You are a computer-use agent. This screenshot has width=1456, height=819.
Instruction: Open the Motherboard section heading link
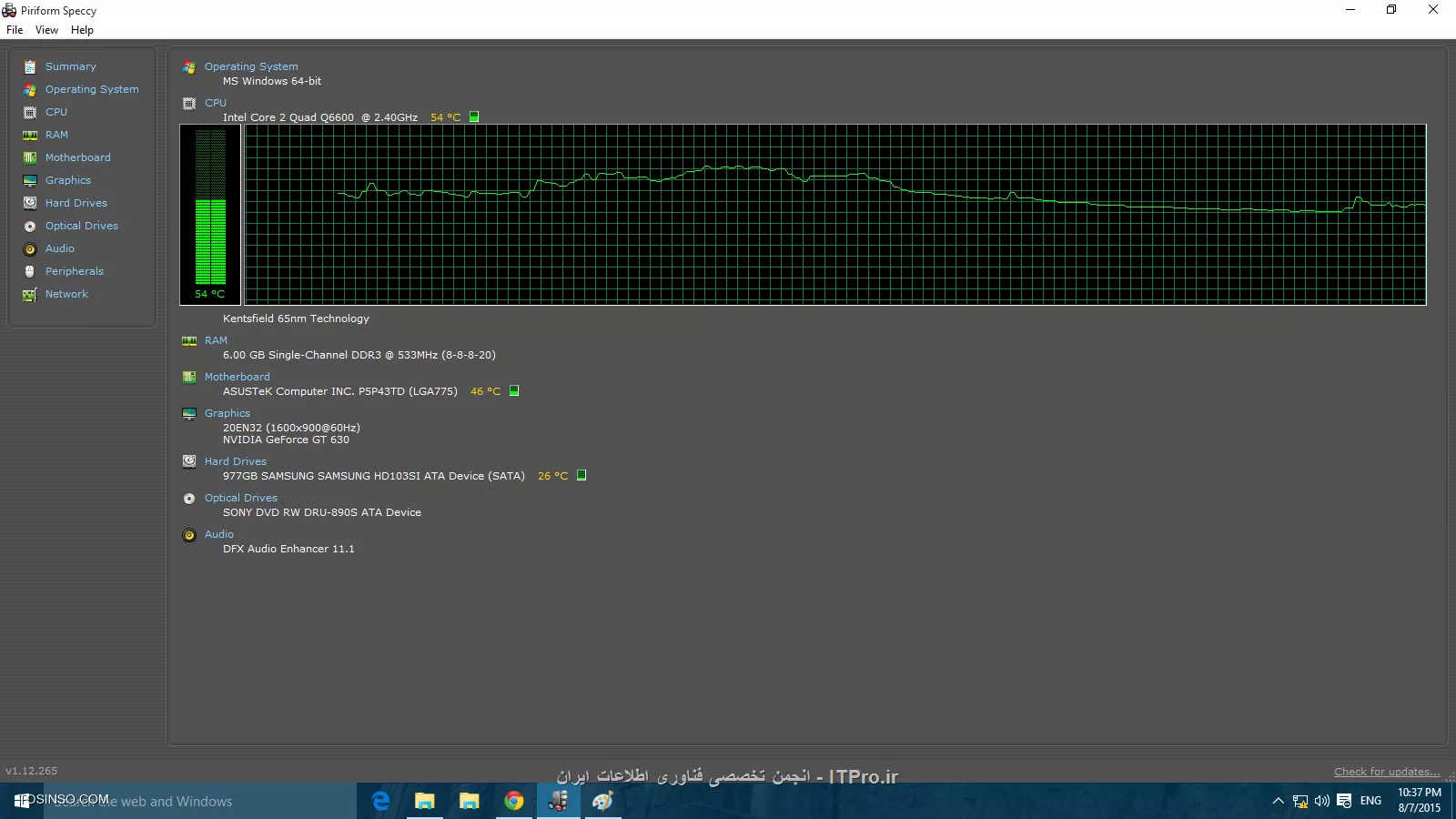(237, 377)
